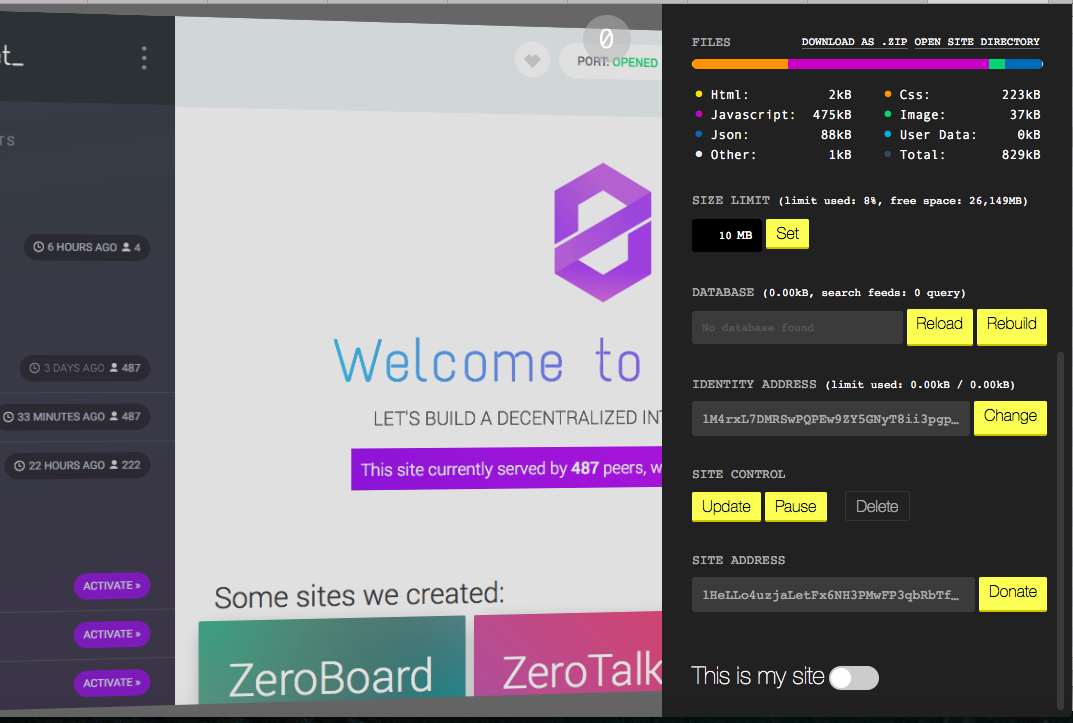1073x723 pixels.
Task: Click the Other: 1kB entry
Action: [773, 155]
